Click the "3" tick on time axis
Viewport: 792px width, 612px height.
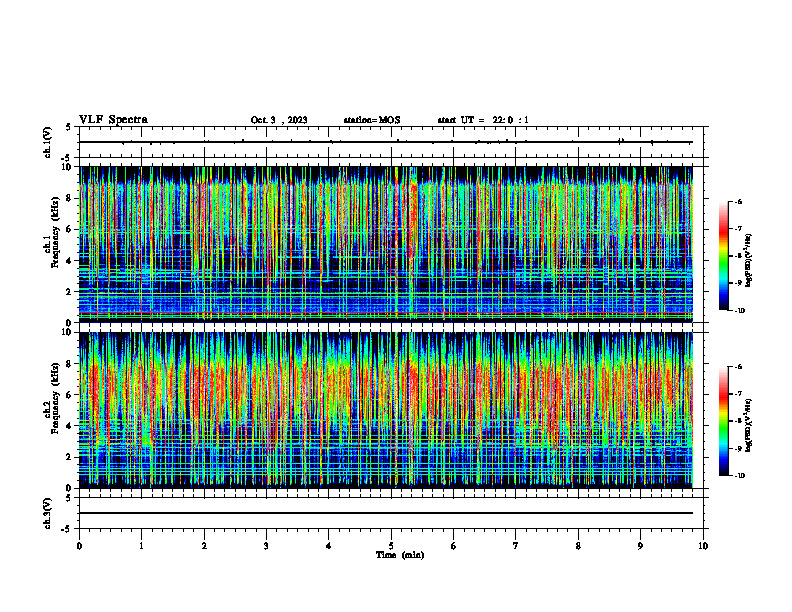(266, 546)
